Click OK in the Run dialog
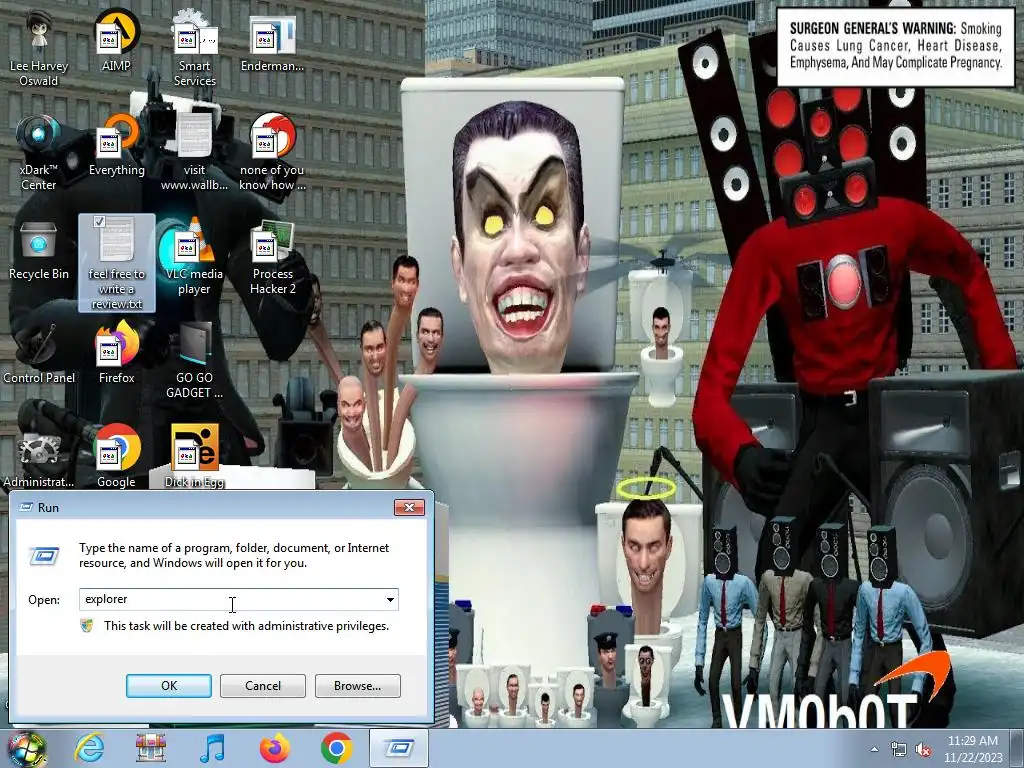The height and width of the screenshot is (768, 1024). click(168, 686)
